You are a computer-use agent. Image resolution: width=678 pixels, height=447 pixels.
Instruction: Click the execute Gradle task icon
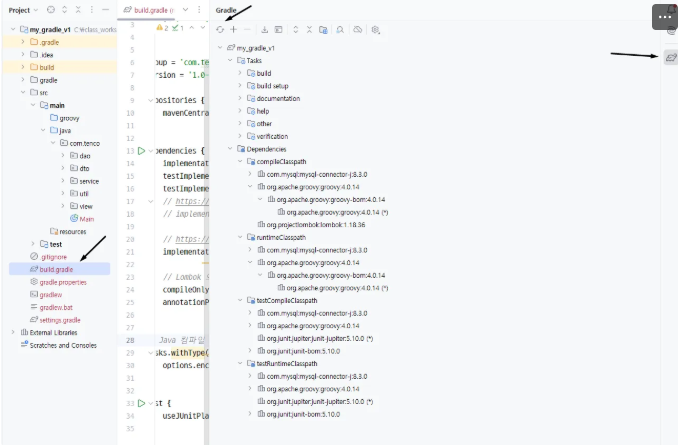point(278,29)
